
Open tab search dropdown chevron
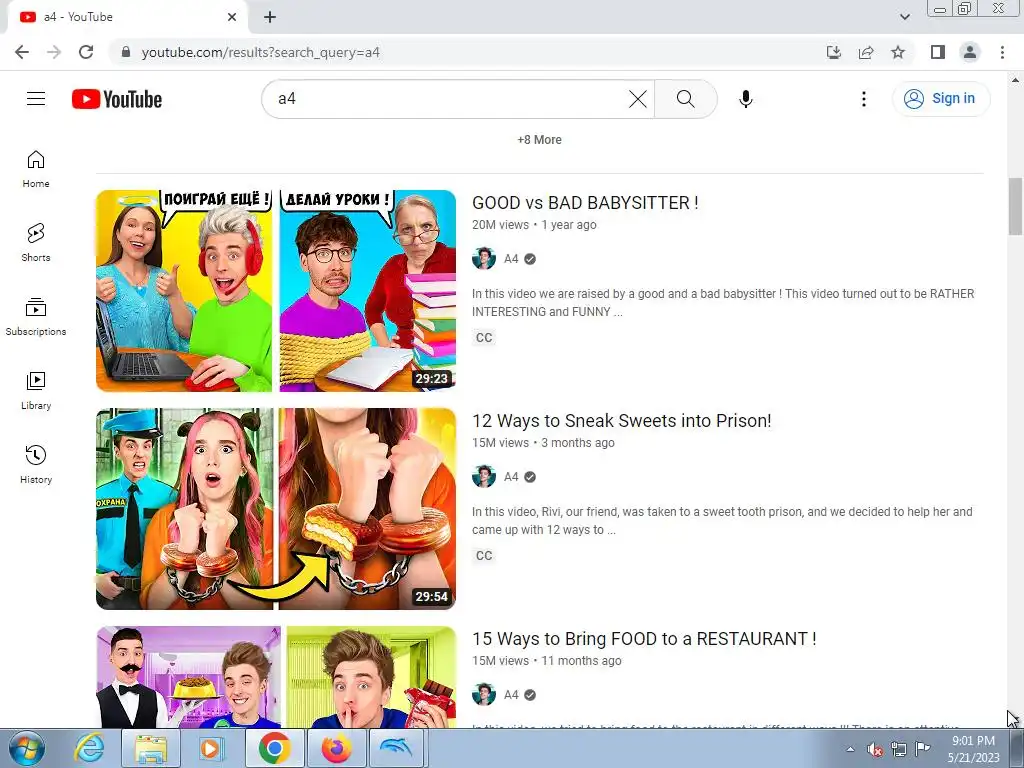904,17
